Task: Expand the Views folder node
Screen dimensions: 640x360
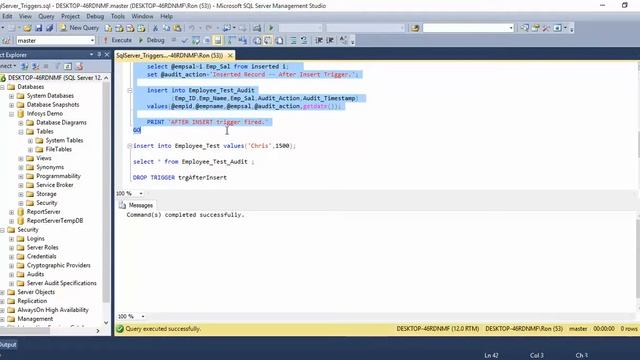Action: pos(21,158)
